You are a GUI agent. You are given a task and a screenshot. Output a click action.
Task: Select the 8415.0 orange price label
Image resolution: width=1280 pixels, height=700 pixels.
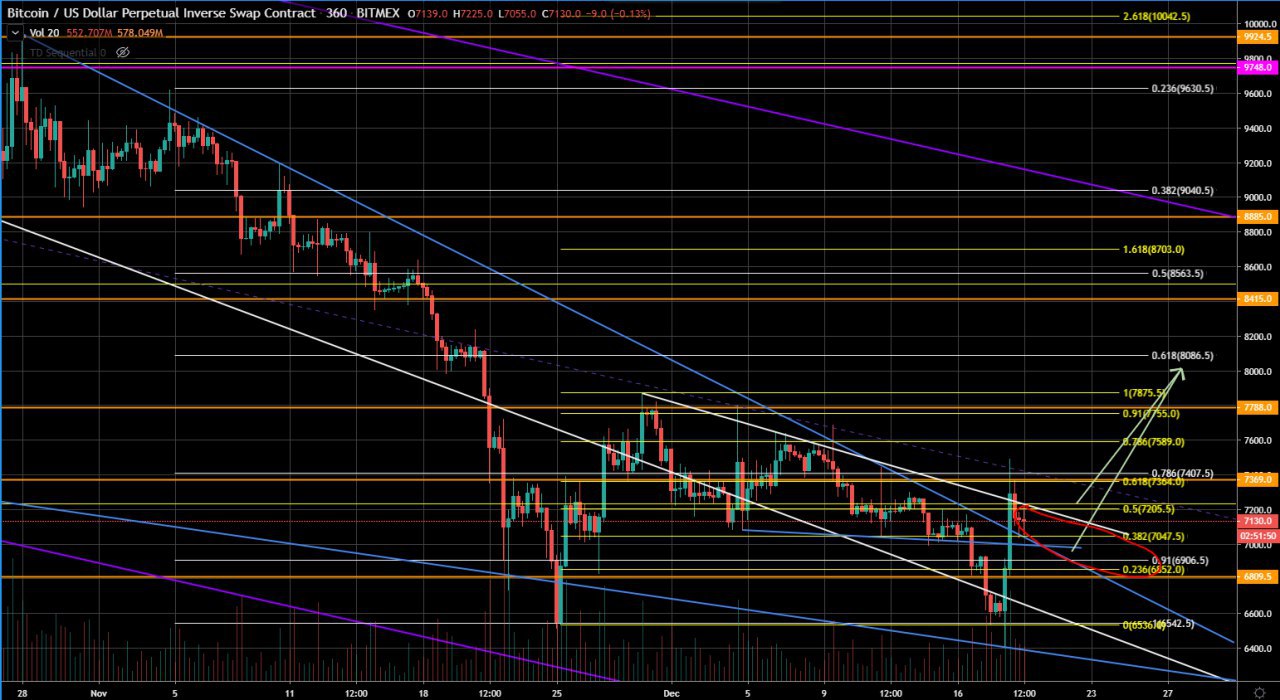[1257, 298]
